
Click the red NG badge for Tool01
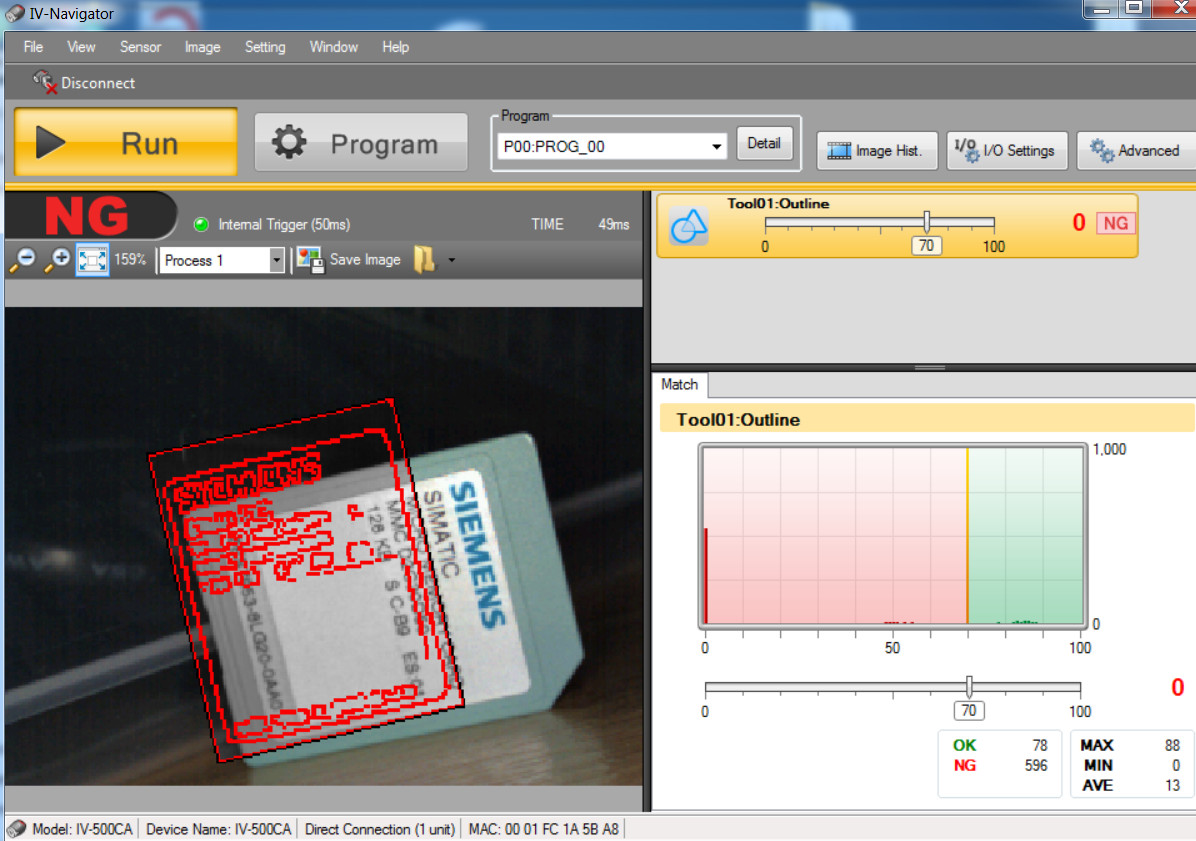click(1116, 223)
